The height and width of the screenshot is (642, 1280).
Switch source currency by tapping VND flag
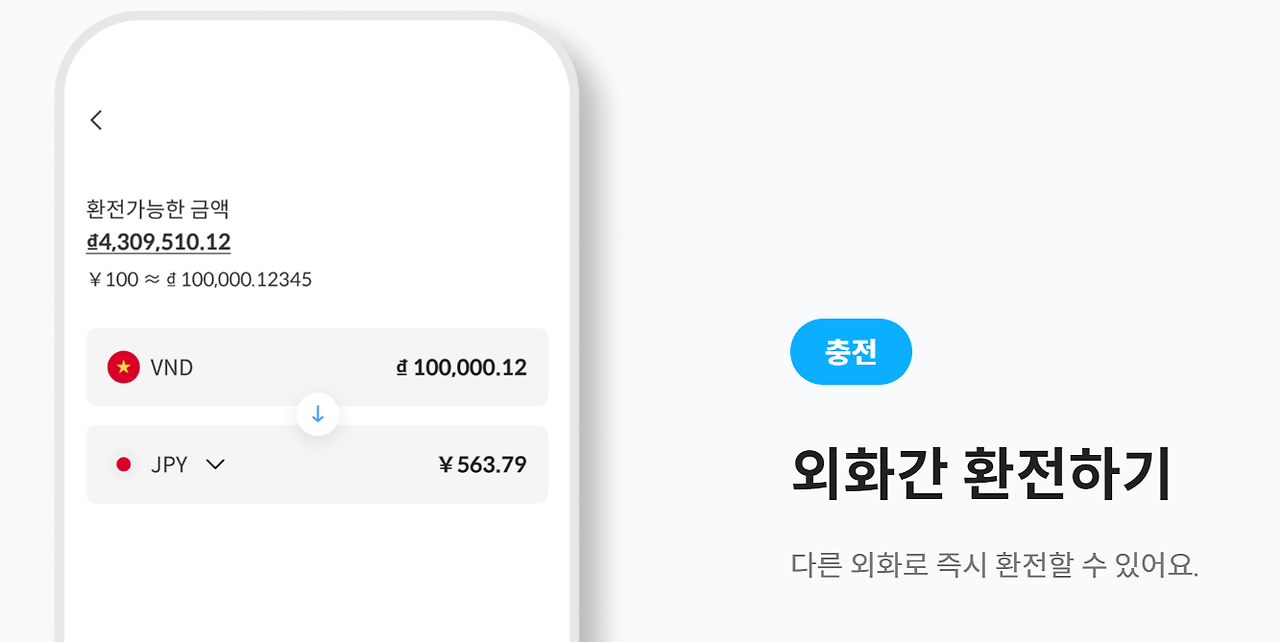point(123,367)
